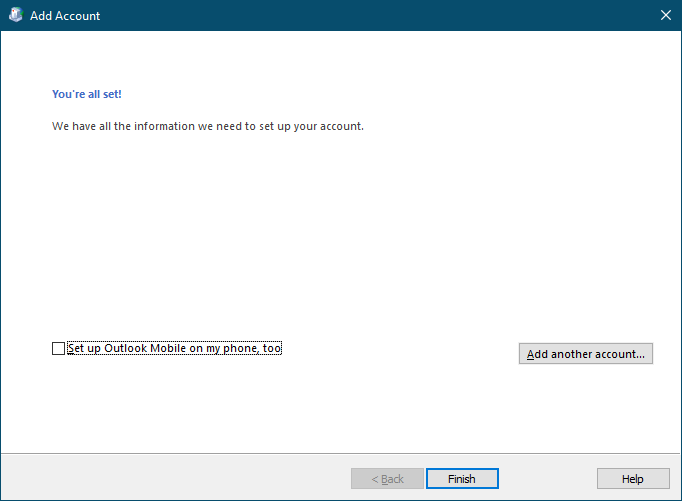Open Help for the Add Account wizard
Image resolution: width=682 pixels, height=501 pixels.
632,479
